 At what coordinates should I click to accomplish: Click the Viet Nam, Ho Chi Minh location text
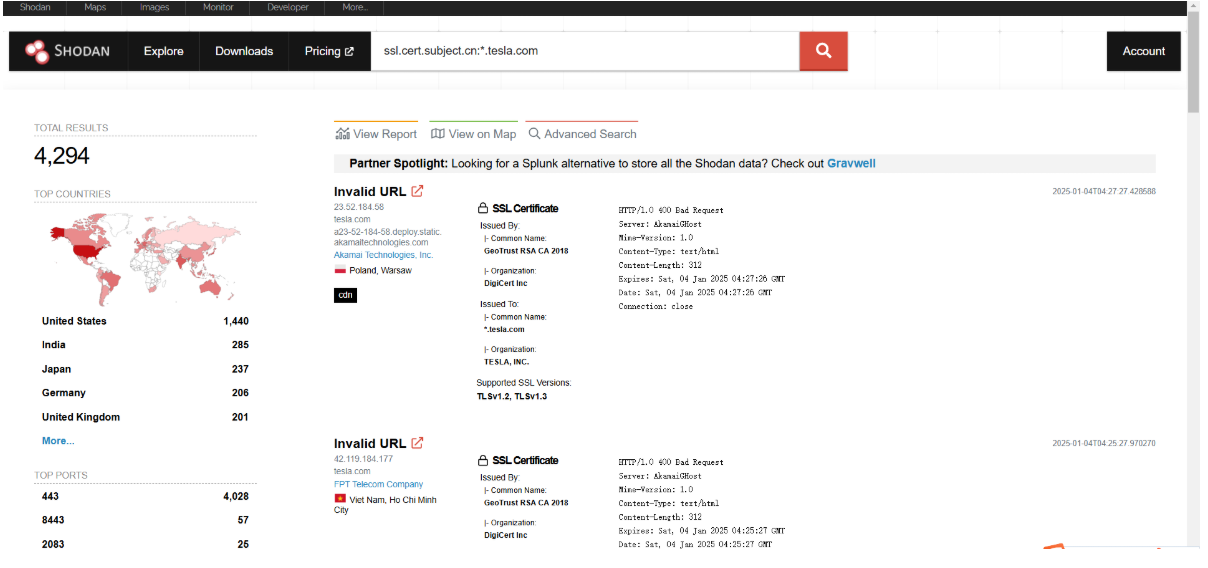click(x=385, y=504)
